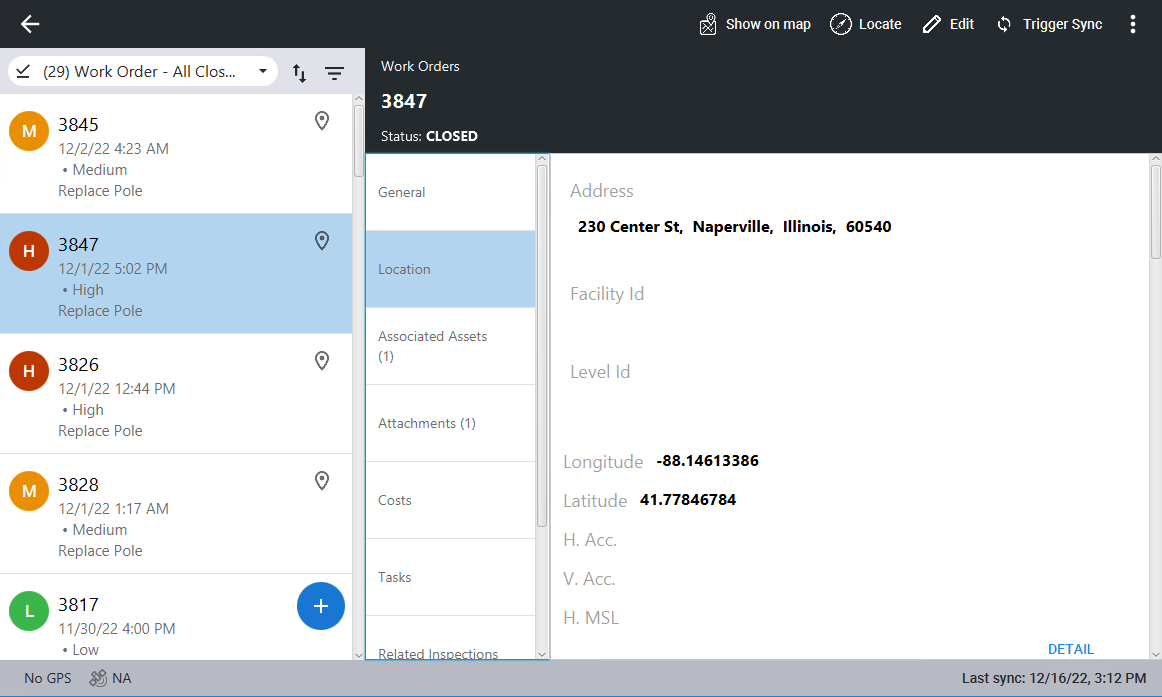Click the DETAIL link
1162x697 pixels.
tap(1070, 649)
